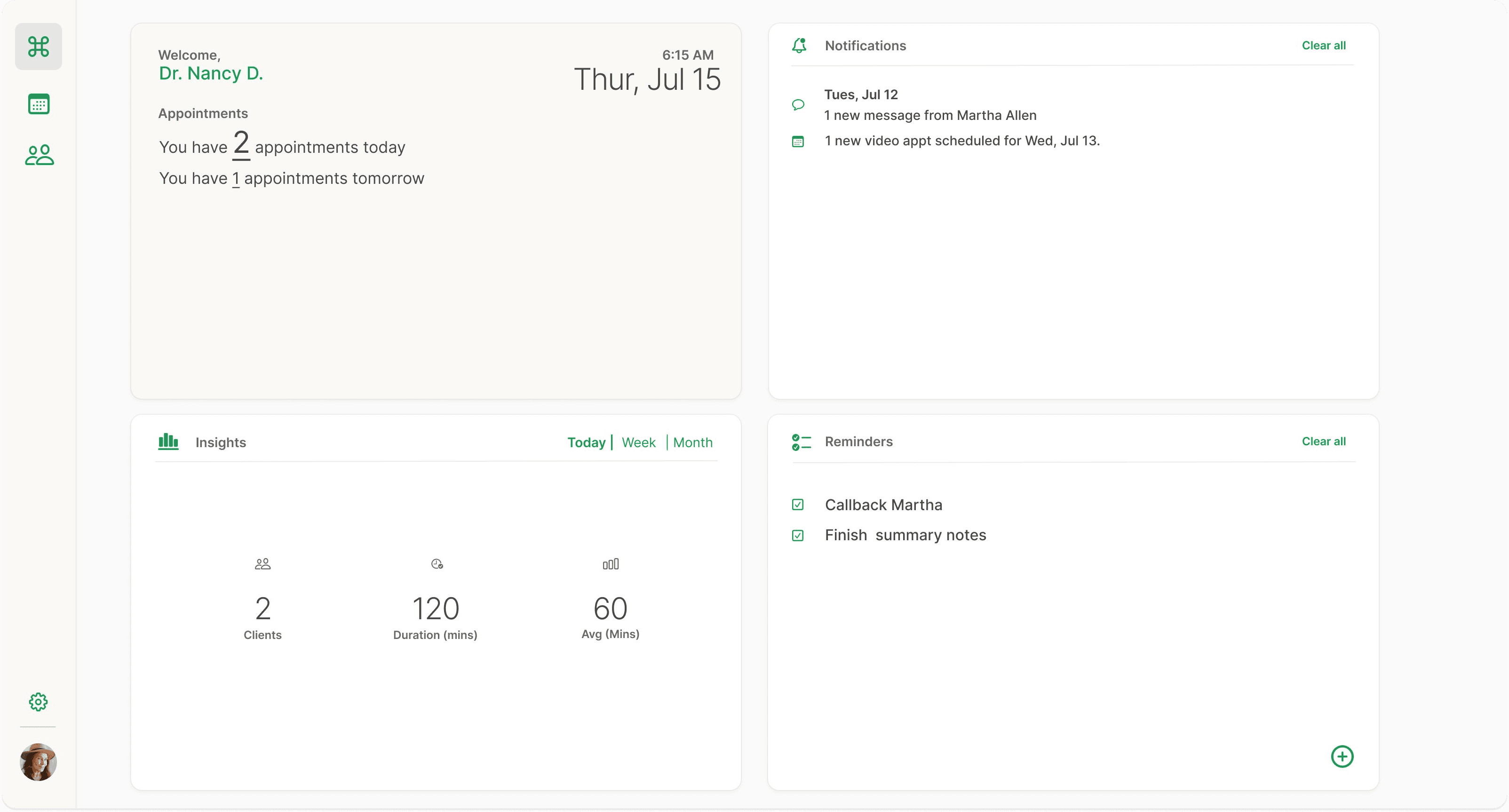Open the message from Martha Allen
Viewport: 1509px width, 812px height.
tap(930, 115)
